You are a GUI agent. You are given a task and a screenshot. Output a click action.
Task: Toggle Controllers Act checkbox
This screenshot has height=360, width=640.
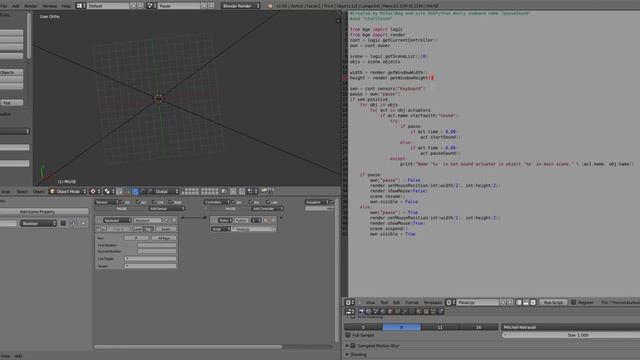click(251, 202)
